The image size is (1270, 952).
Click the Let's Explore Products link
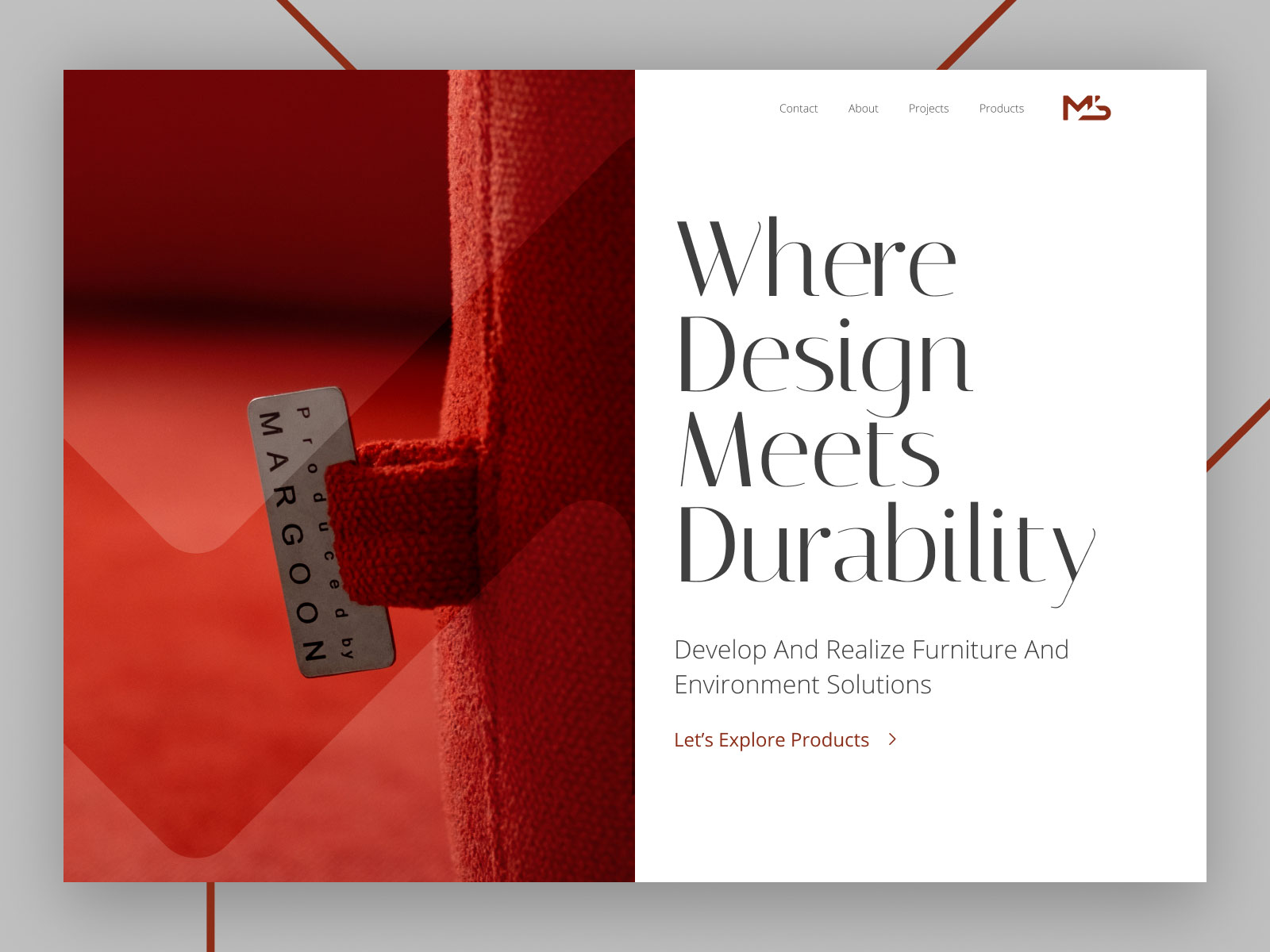click(x=771, y=739)
